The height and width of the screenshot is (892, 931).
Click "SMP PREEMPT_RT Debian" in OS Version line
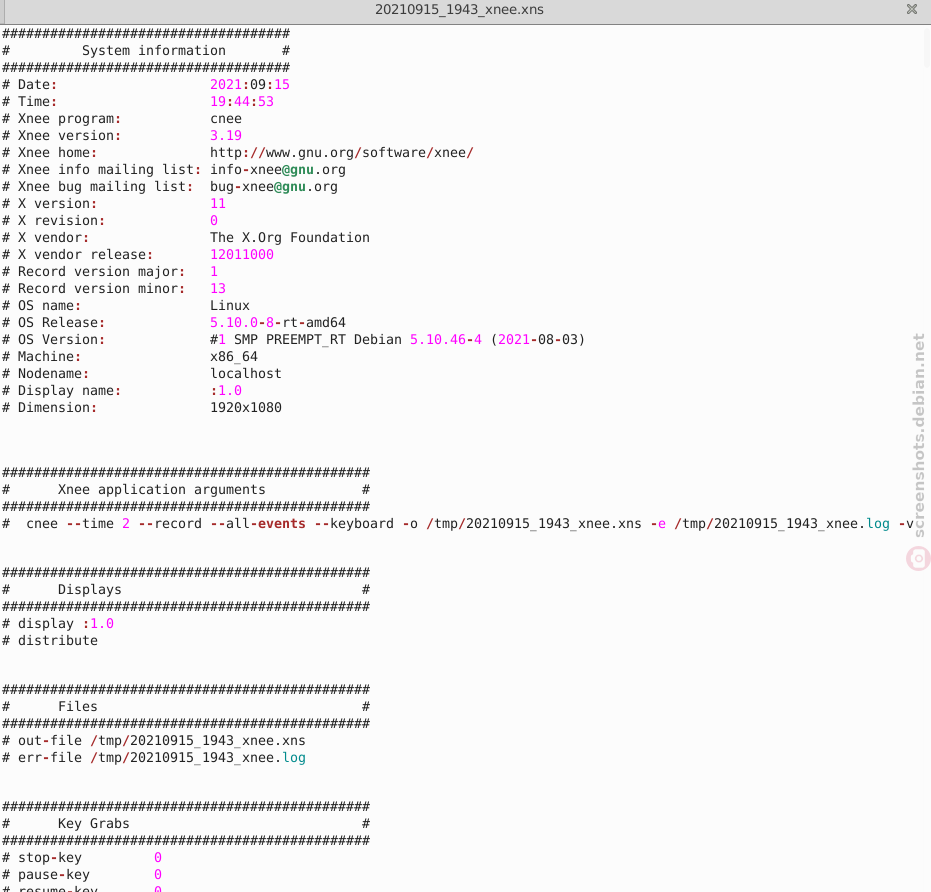318,340
